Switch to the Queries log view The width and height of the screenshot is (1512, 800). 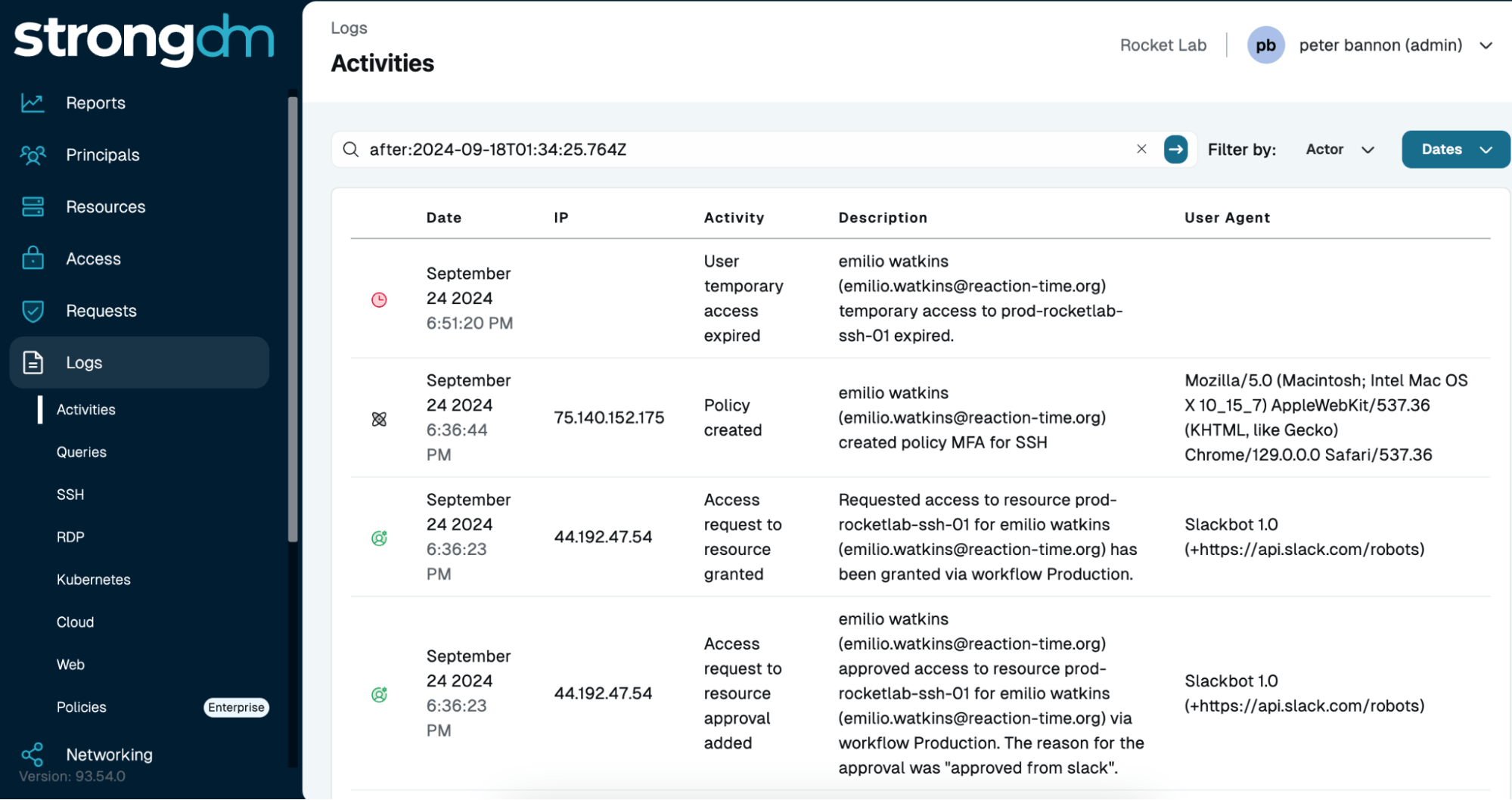pos(81,451)
